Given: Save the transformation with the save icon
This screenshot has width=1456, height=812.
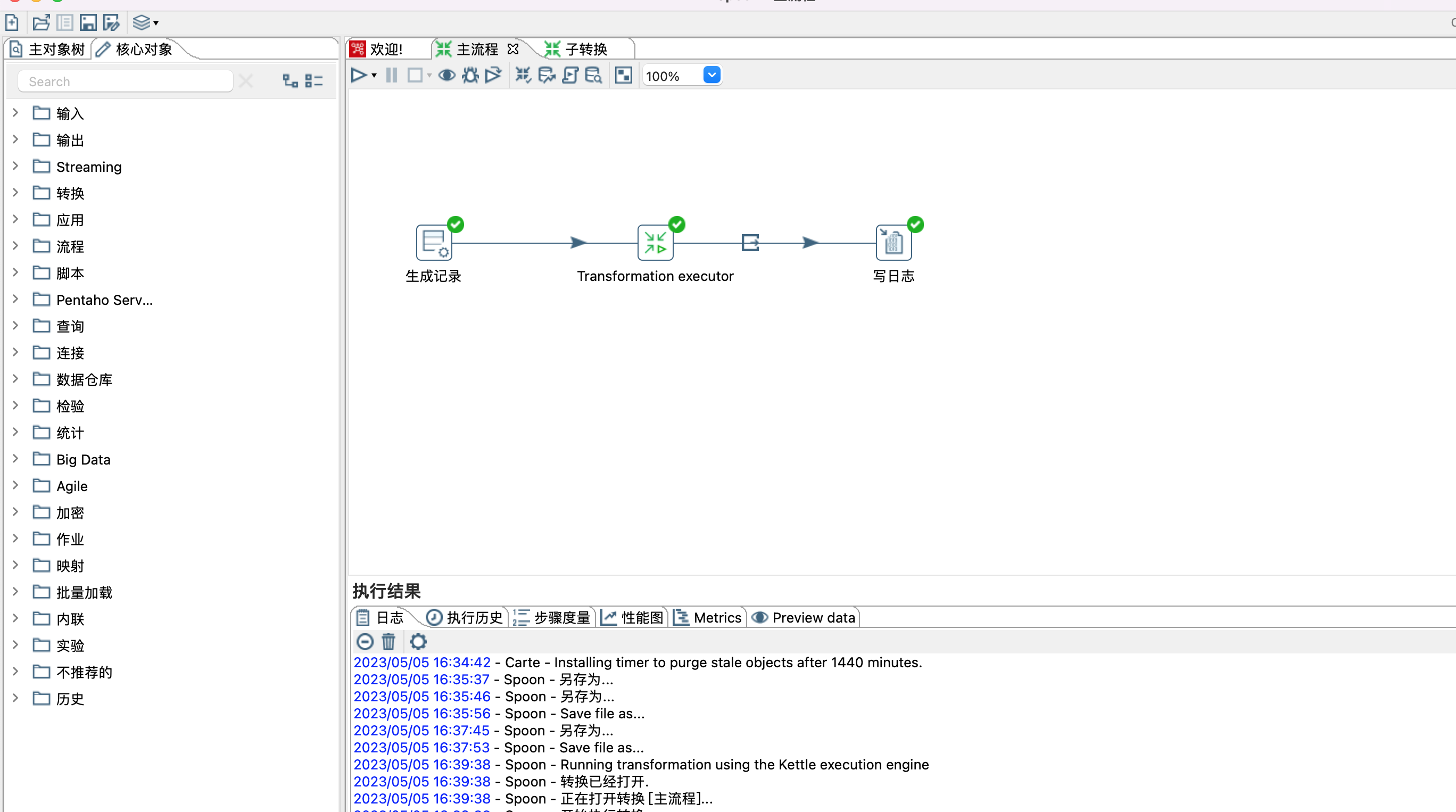Looking at the screenshot, I should (87, 22).
